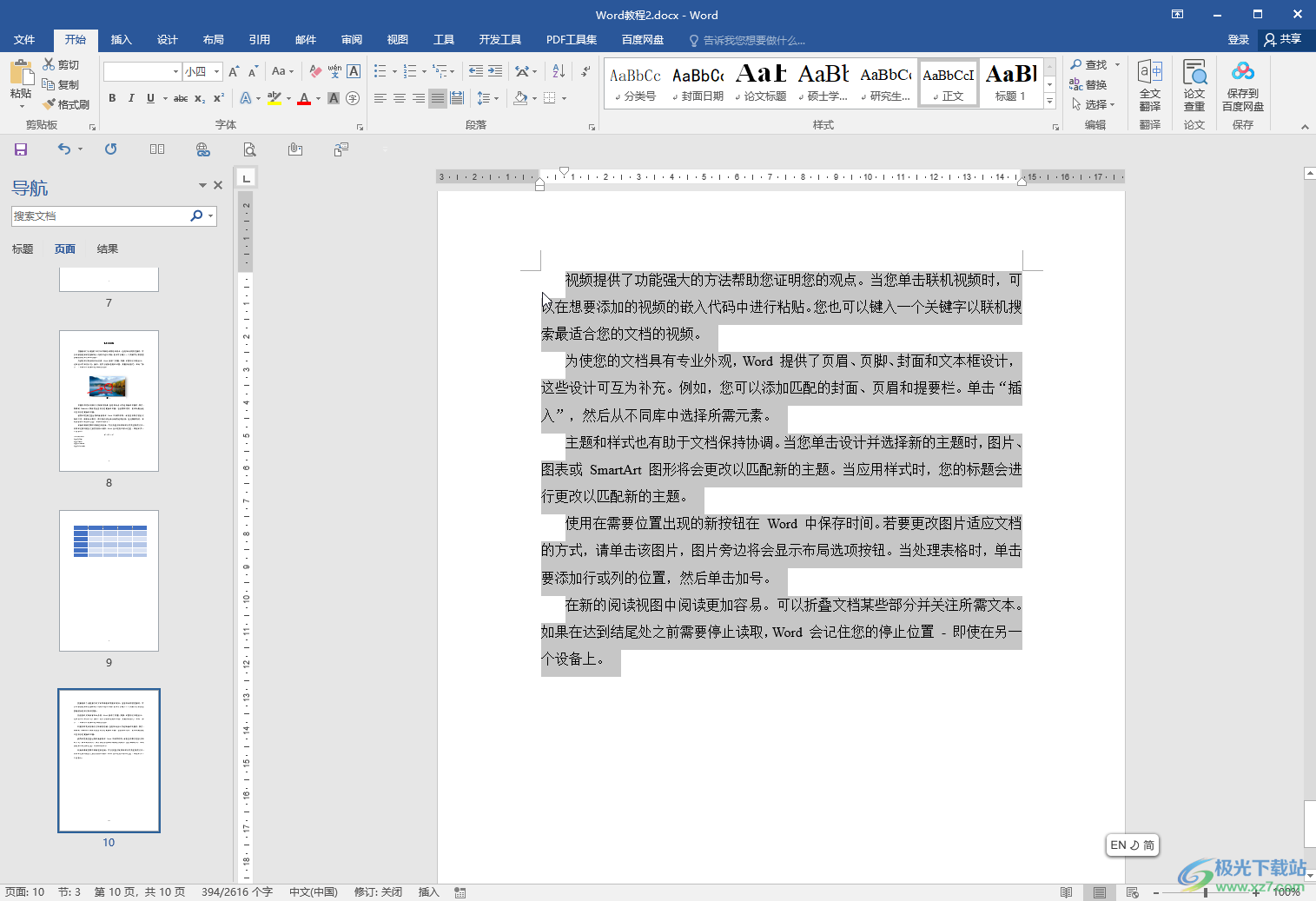
Task: Open the Undo history dropdown arrow
Action: point(80,149)
